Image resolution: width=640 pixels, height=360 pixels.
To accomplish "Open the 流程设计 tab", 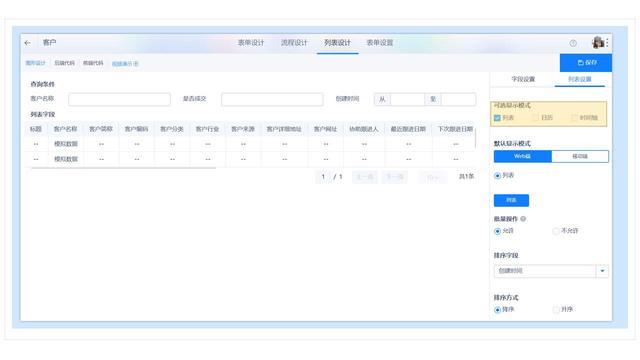I will click(x=294, y=42).
